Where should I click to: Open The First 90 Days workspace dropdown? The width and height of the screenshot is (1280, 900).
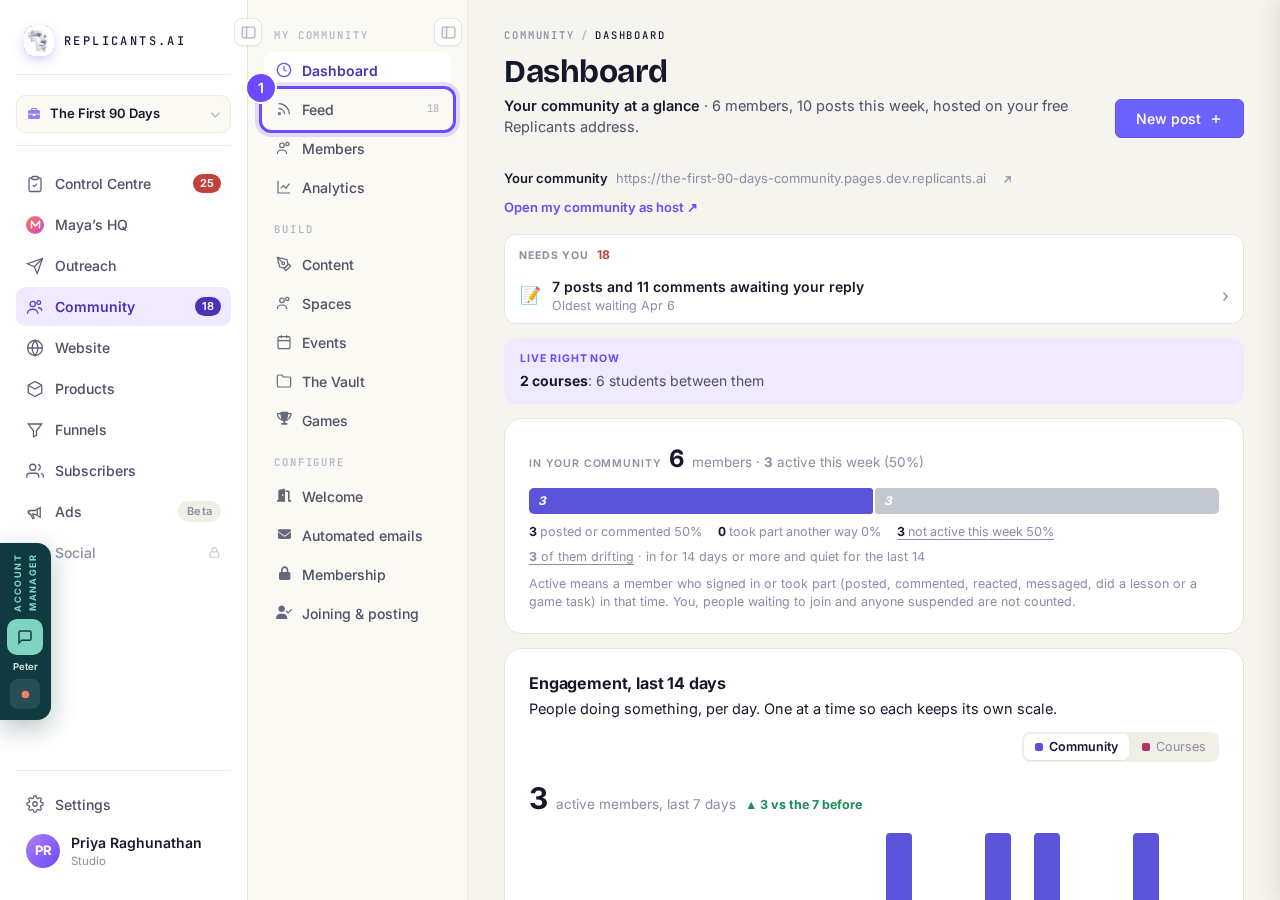click(124, 114)
